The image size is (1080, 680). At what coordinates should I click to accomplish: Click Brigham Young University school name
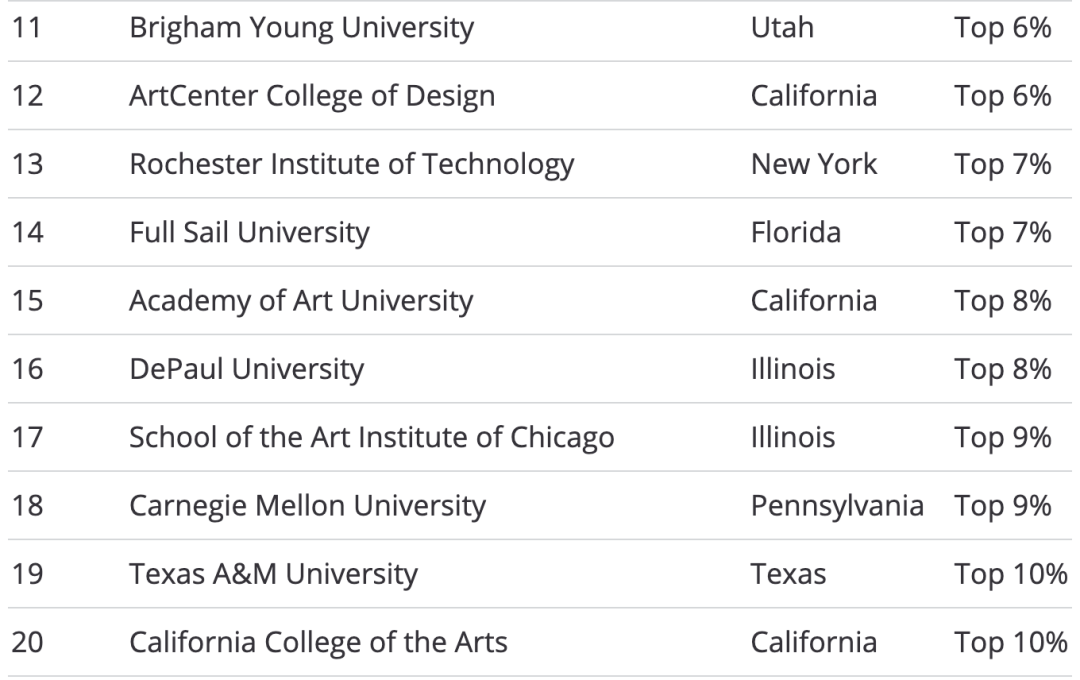(x=301, y=29)
